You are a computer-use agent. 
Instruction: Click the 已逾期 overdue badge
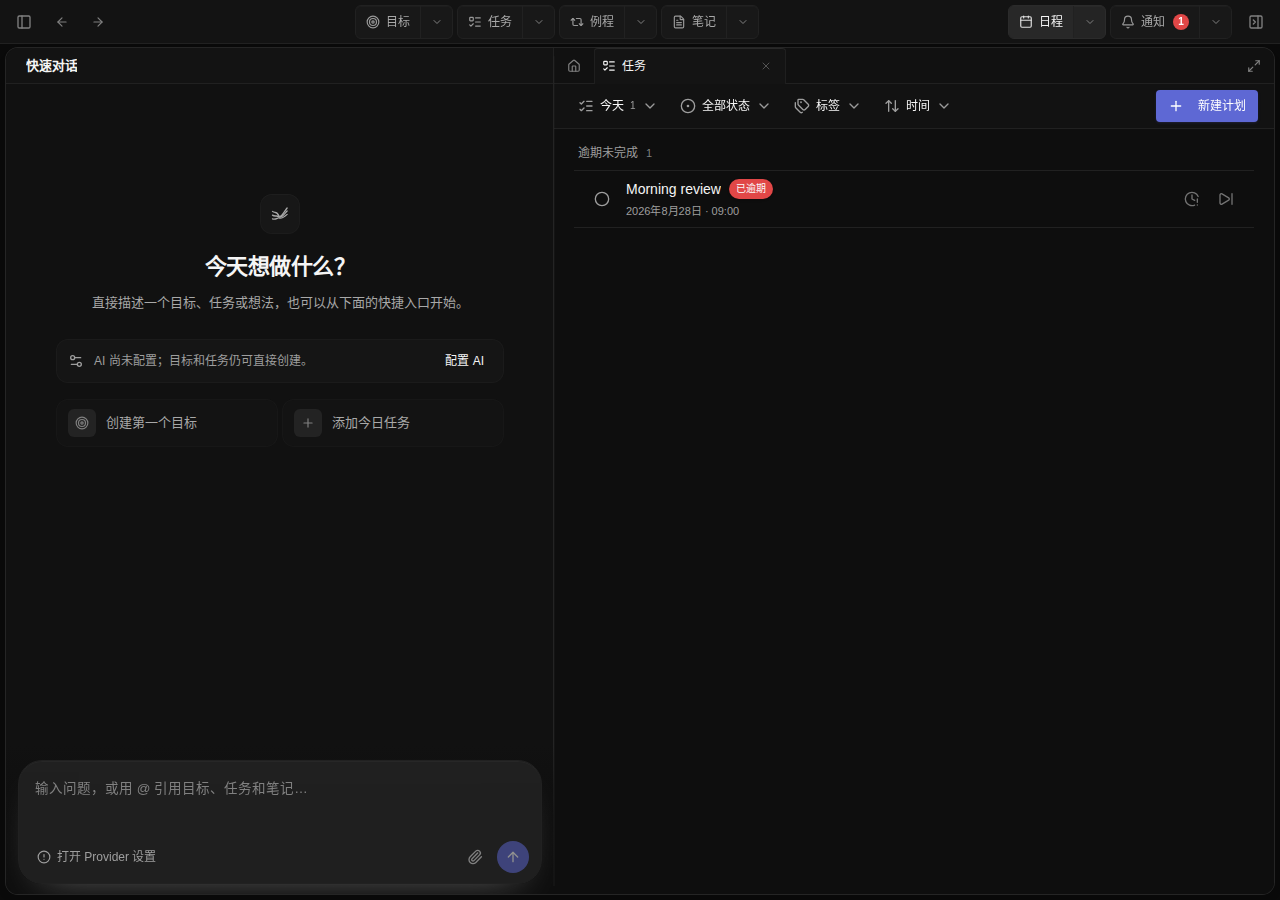coord(751,189)
